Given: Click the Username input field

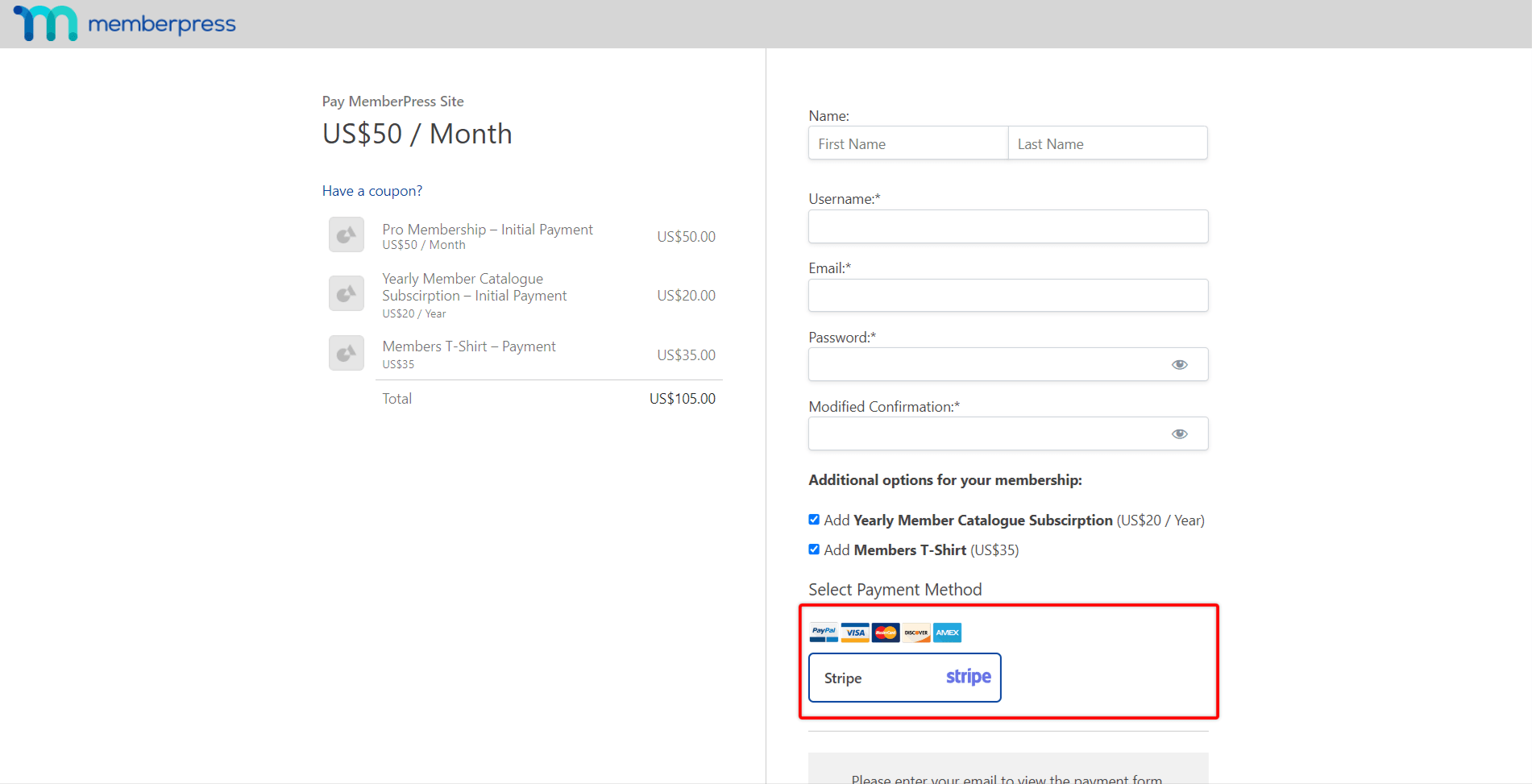Looking at the screenshot, I should point(1008,226).
